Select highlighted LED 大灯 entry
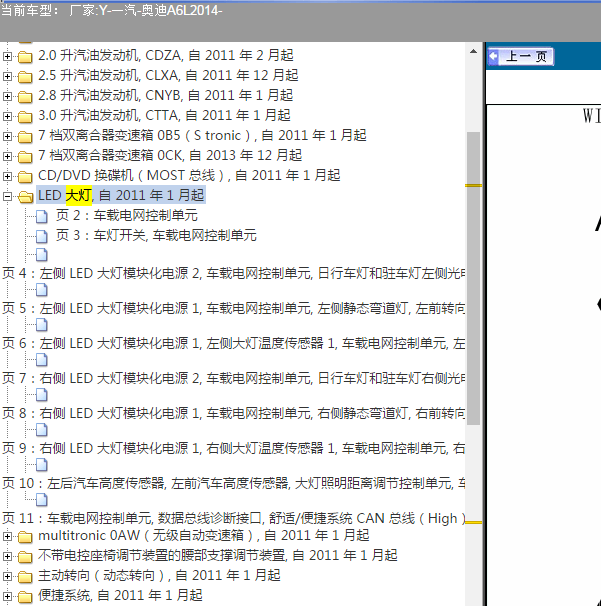The image size is (601, 606). click(121, 195)
